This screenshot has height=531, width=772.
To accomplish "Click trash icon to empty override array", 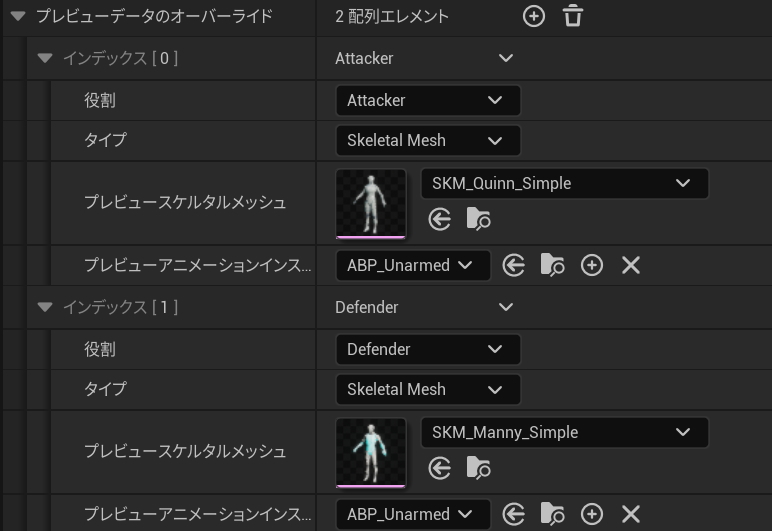I will pyautogui.click(x=572, y=16).
